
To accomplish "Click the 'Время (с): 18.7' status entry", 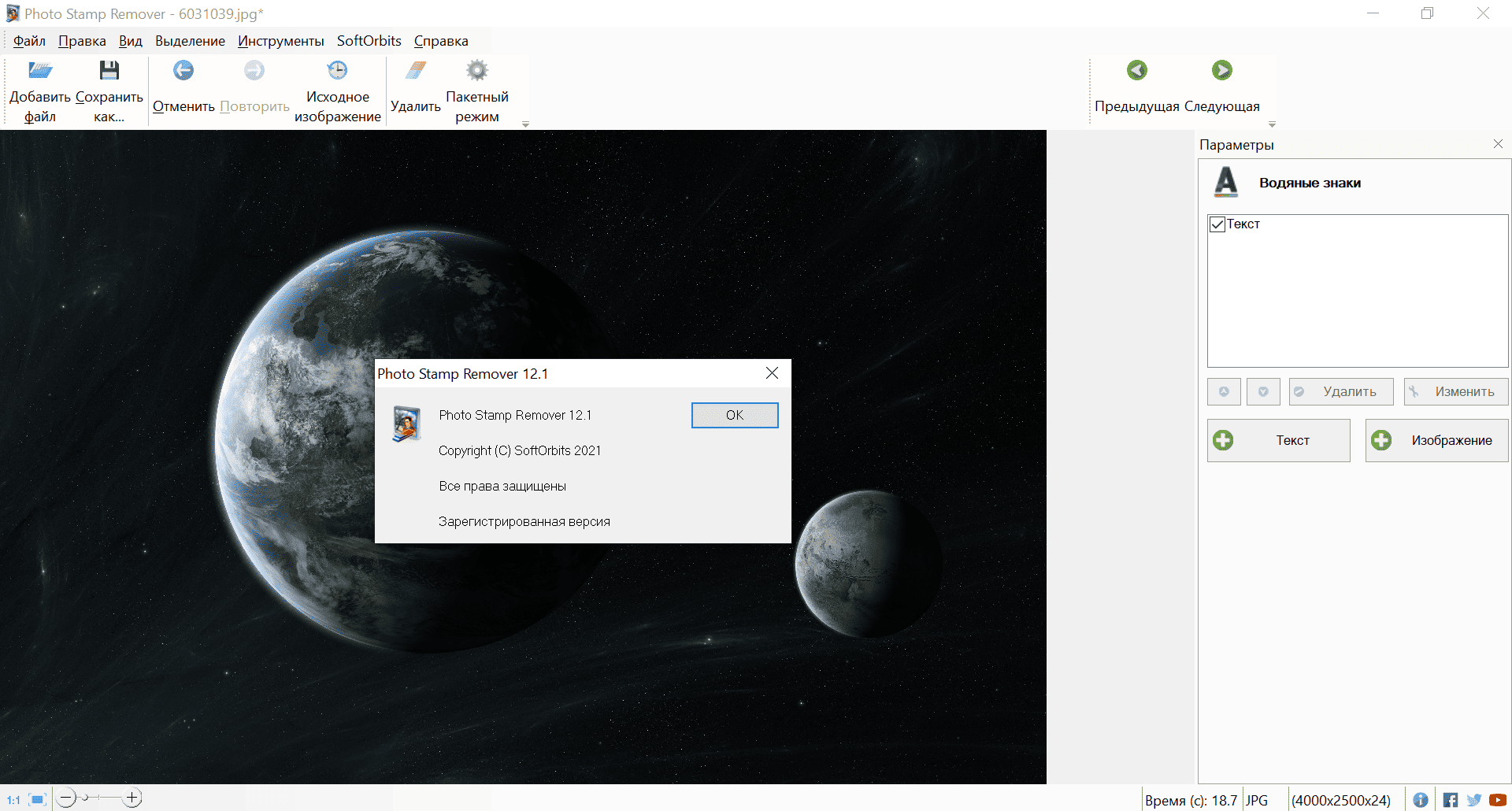I will [x=1191, y=800].
